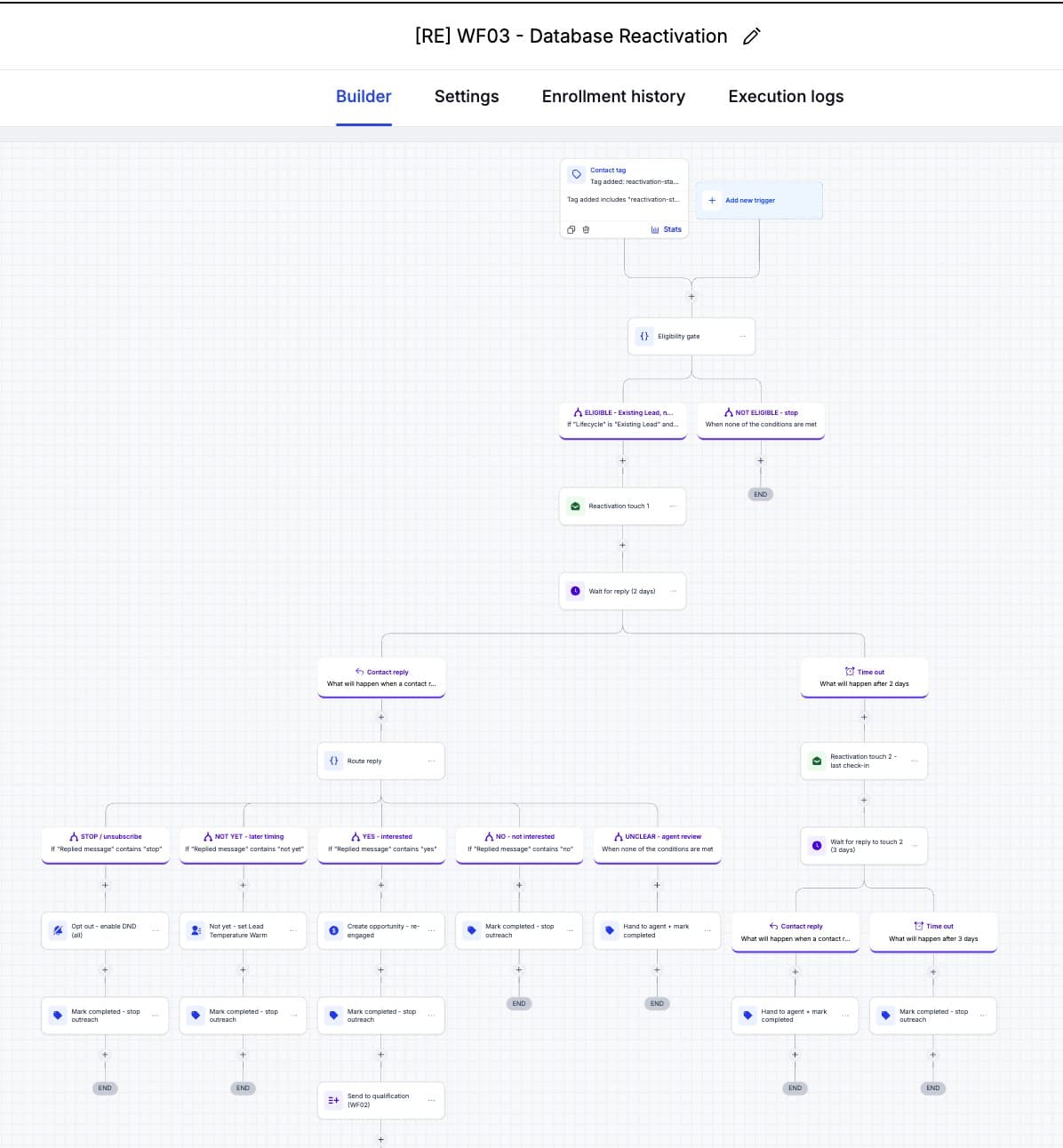Click Reactivation touch 1 email icon
1063x1148 pixels.
[575, 506]
